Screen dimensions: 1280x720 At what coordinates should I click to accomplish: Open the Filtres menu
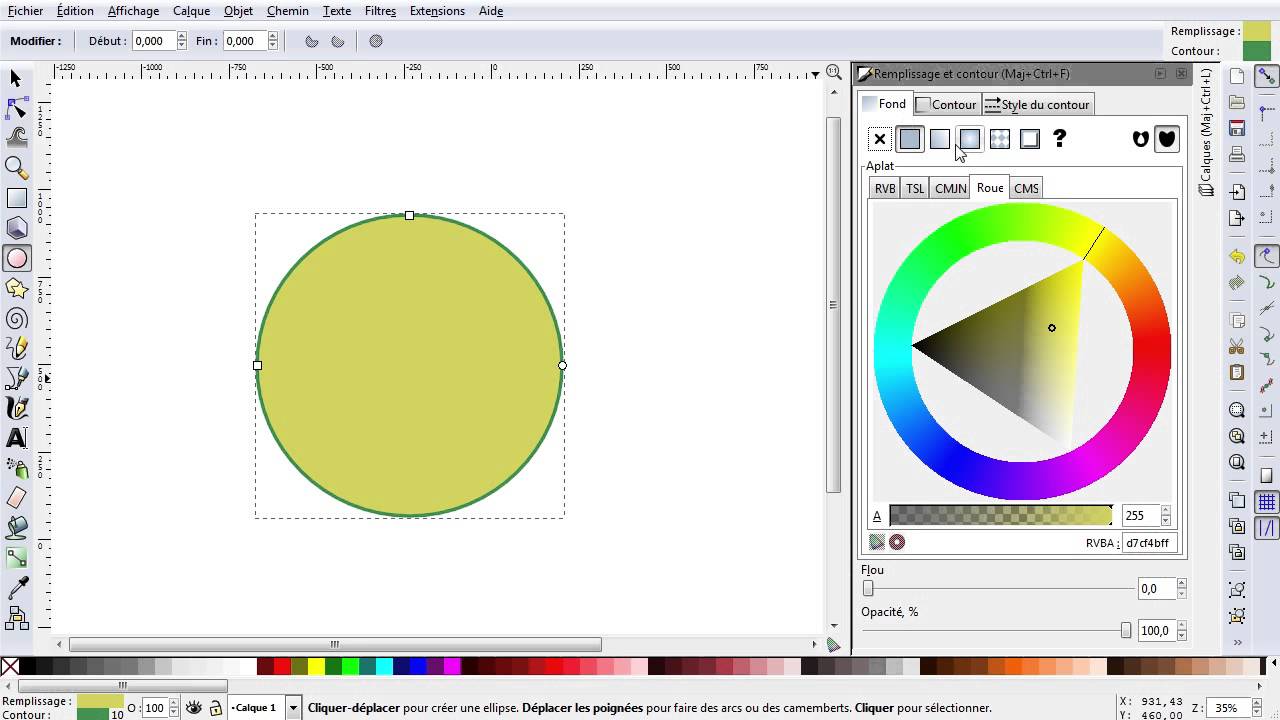tap(380, 11)
